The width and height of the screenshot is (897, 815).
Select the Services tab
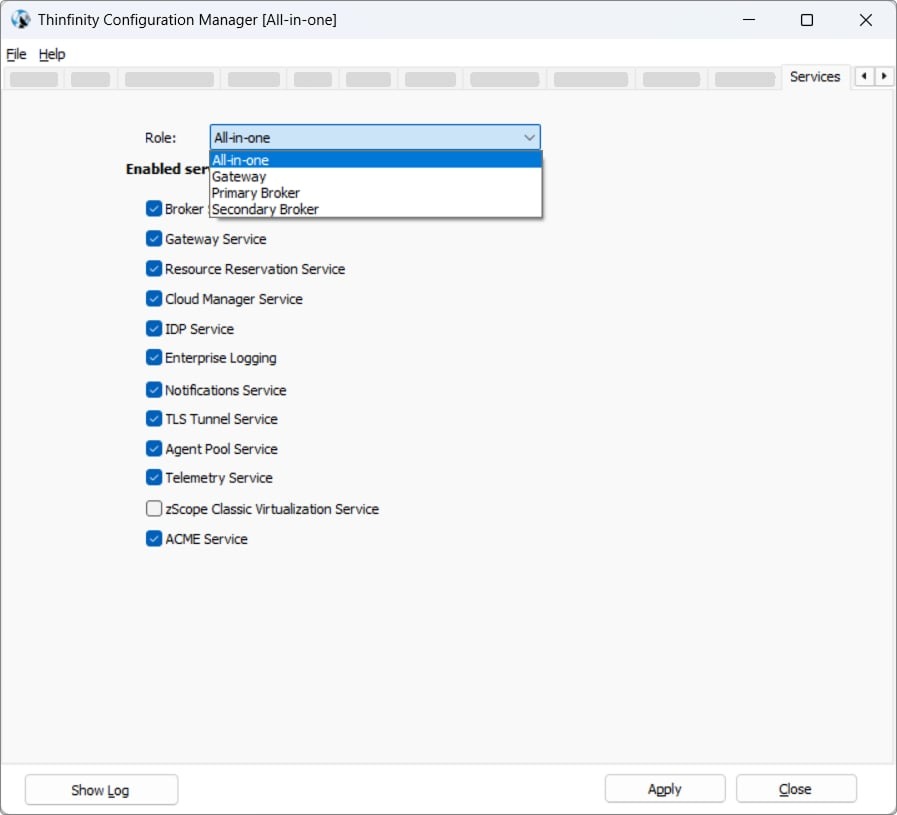815,77
